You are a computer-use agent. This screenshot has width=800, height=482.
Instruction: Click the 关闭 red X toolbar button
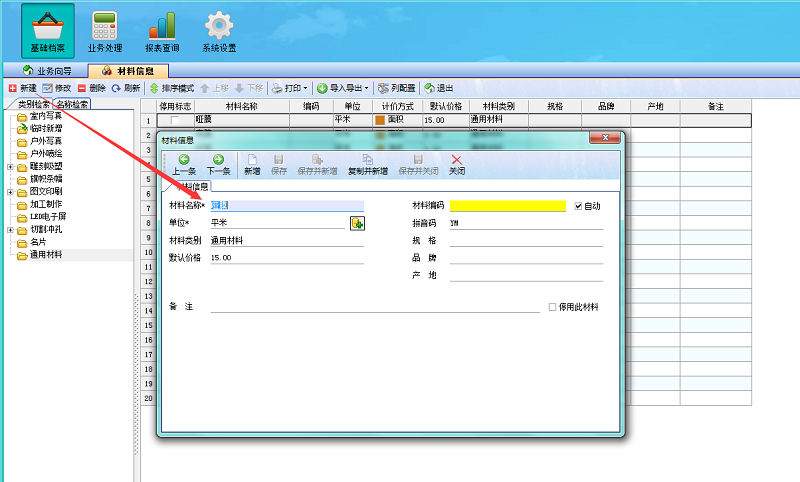[x=457, y=164]
